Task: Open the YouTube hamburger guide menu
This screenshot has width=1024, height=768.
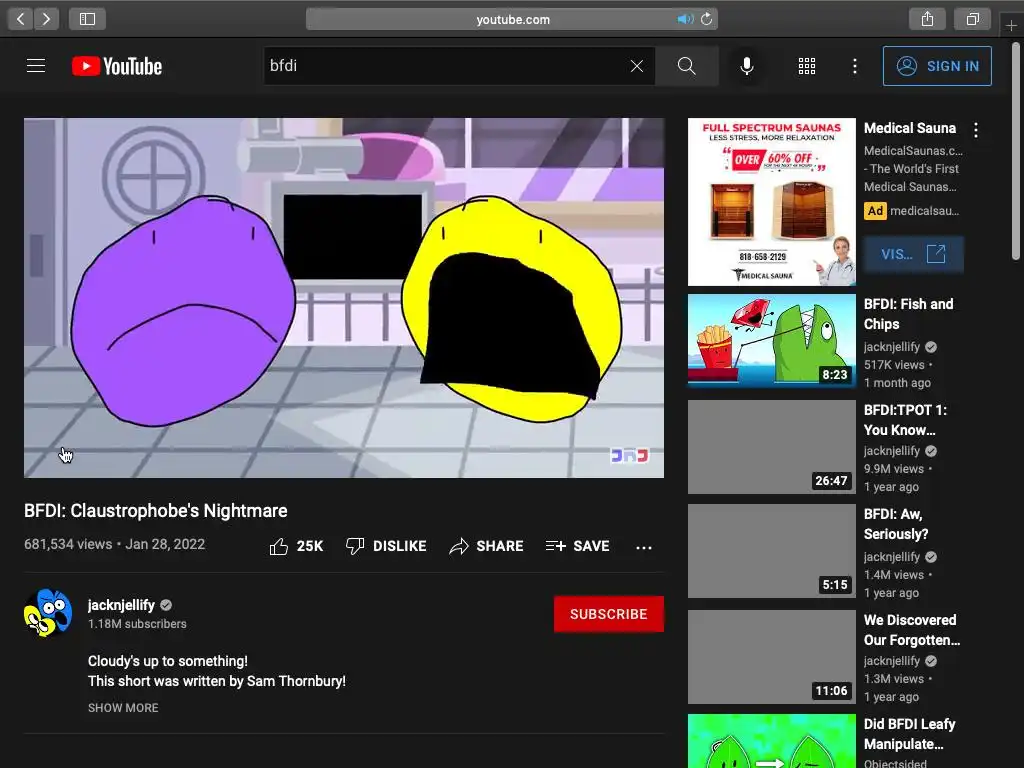Action: click(36, 66)
